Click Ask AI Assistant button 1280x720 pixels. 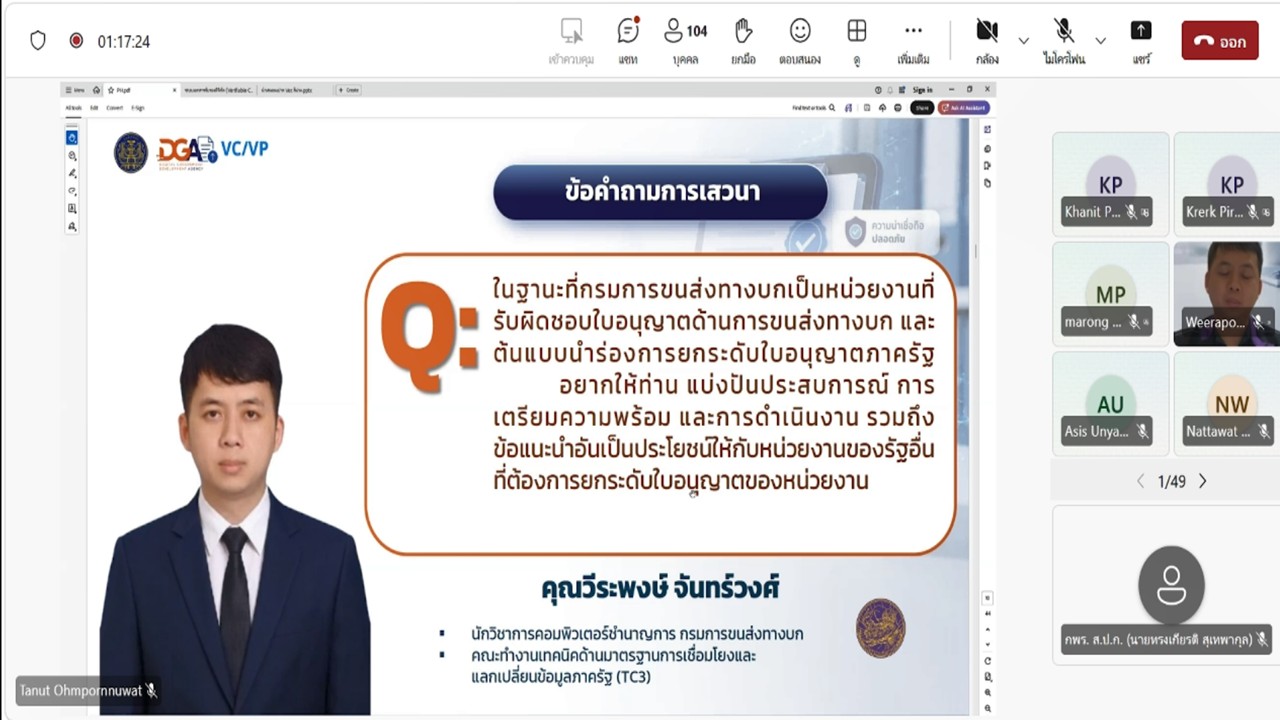pos(964,108)
